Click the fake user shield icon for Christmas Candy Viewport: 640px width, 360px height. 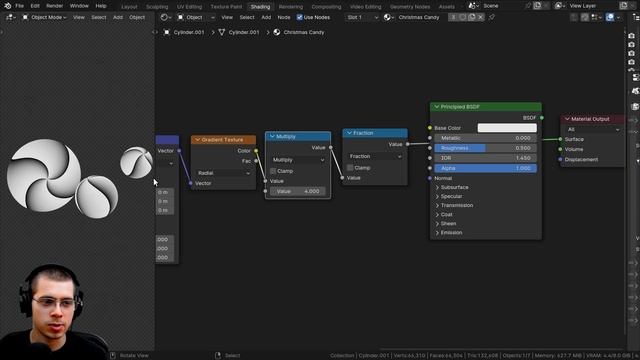click(x=463, y=17)
